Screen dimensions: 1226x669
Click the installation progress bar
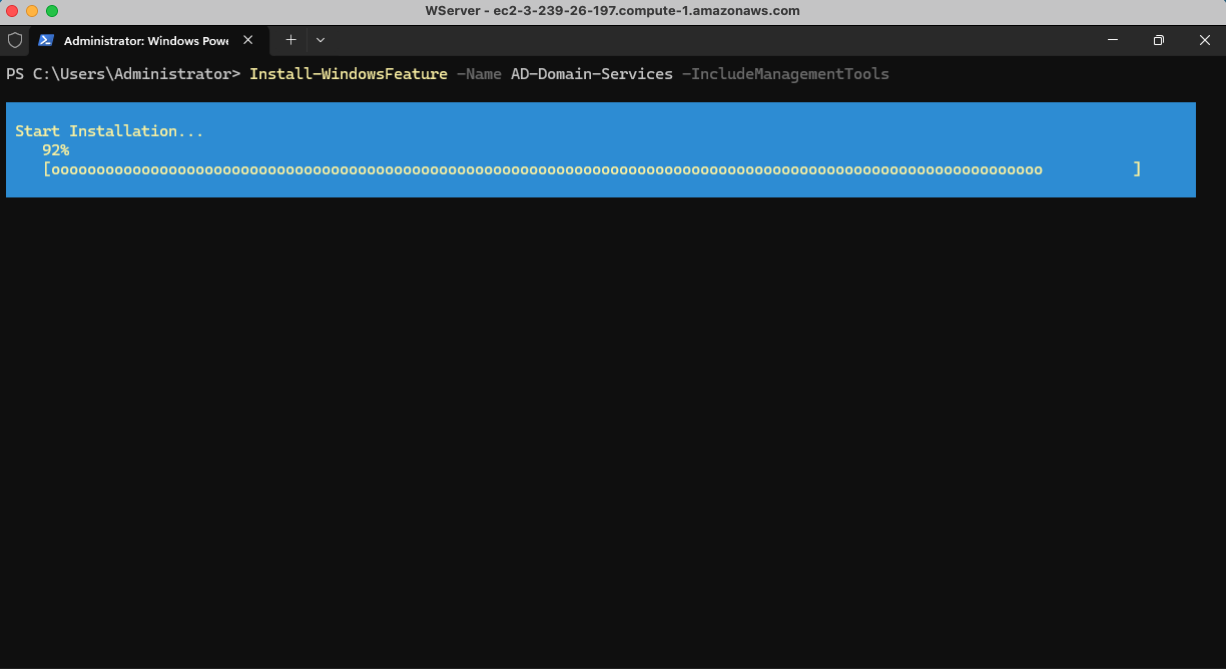pyautogui.click(x=591, y=170)
